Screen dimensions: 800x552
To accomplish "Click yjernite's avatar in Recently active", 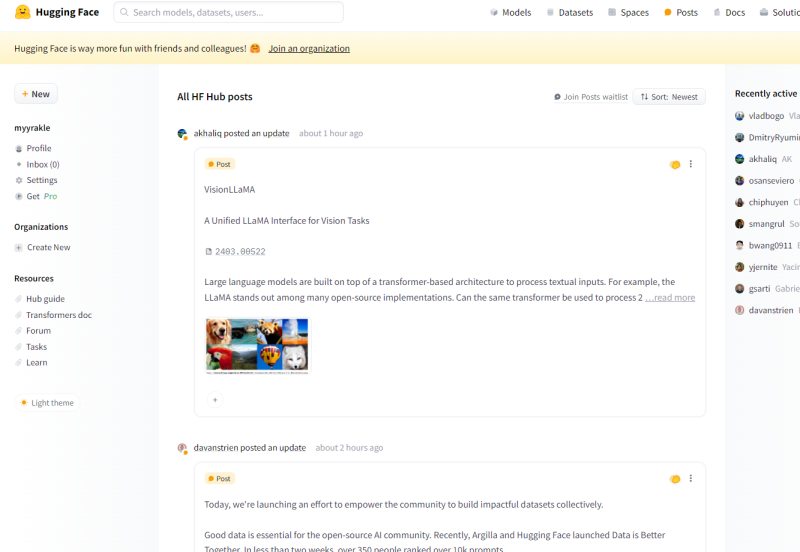I will 739,267.
